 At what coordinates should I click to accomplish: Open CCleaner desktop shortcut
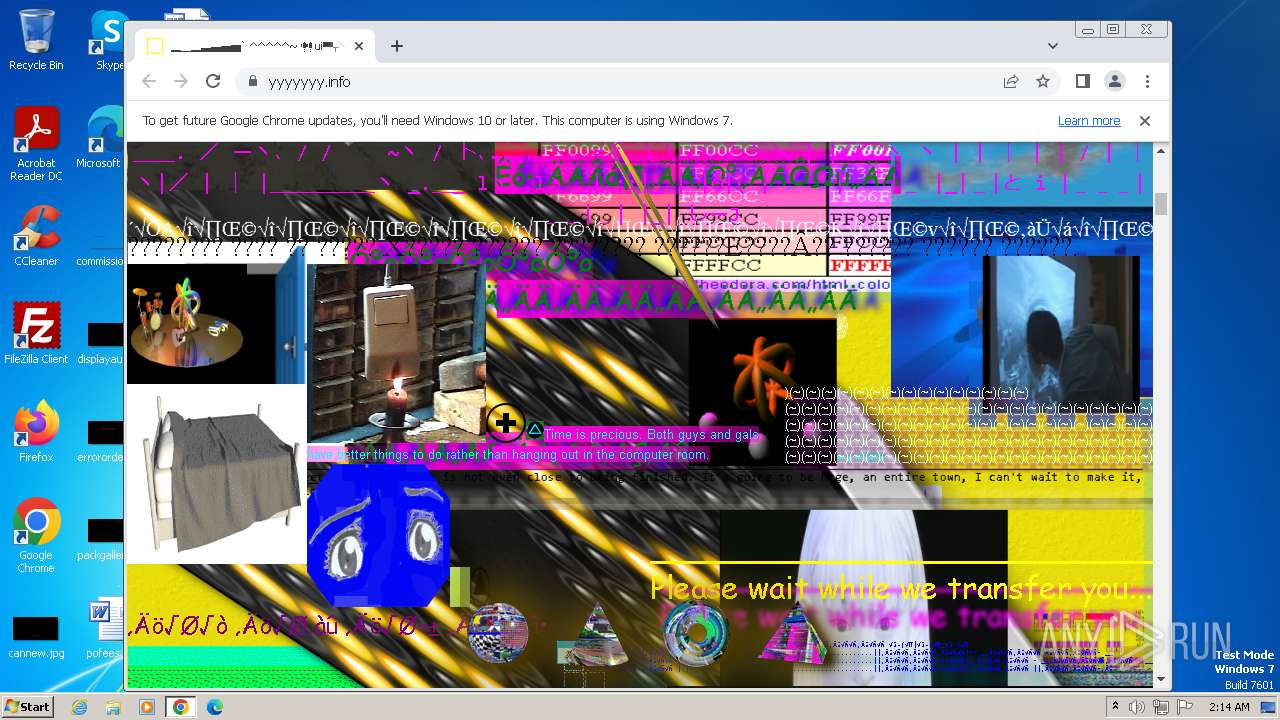pos(36,236)
